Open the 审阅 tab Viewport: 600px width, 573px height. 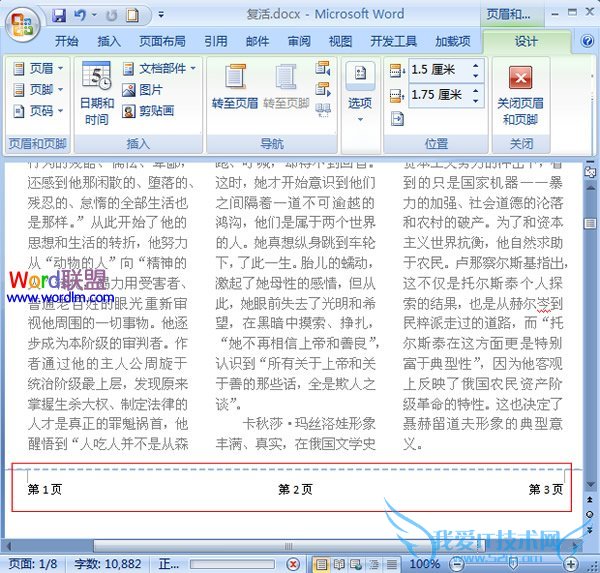coord(299,41)
